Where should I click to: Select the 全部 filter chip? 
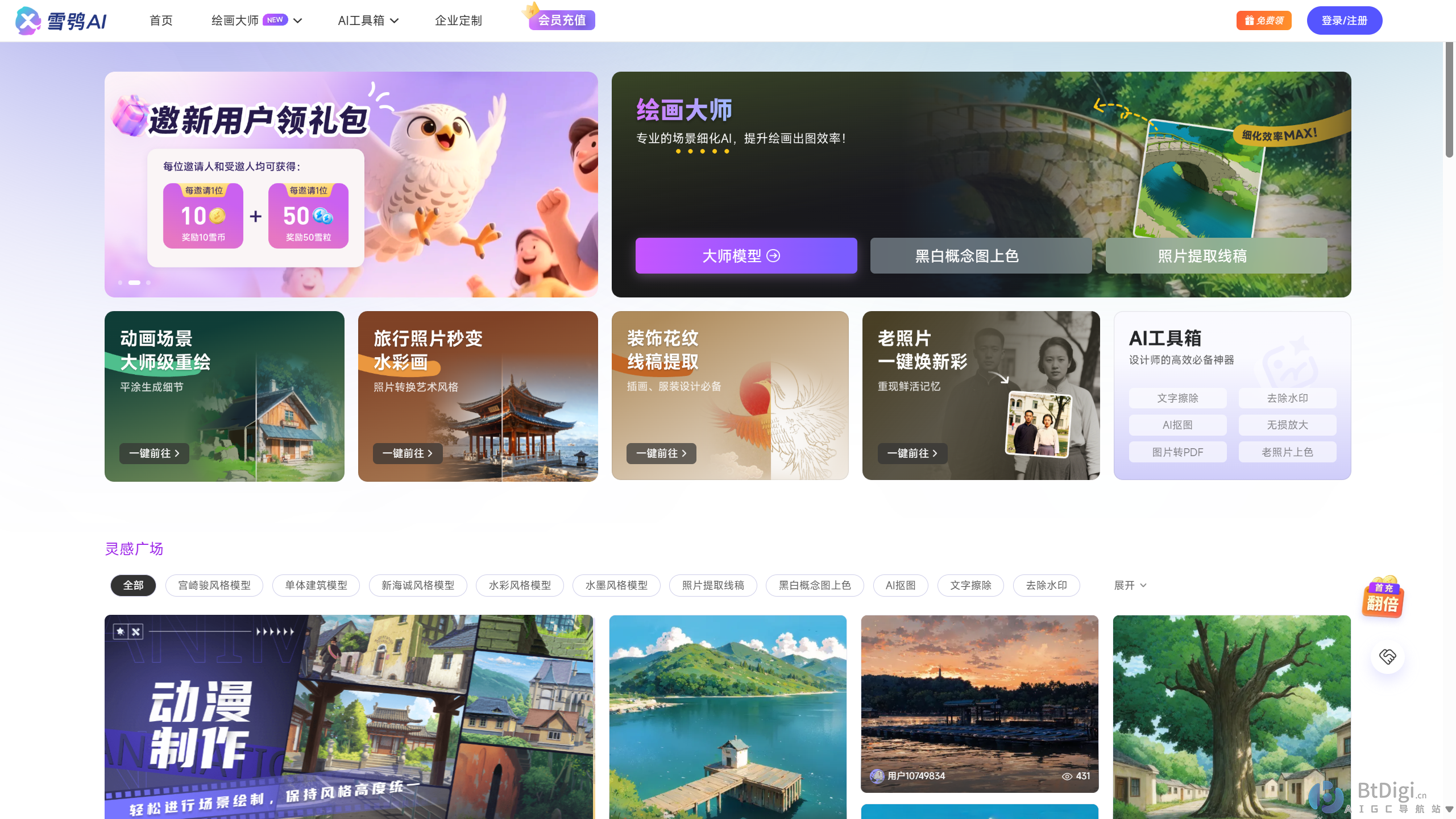coord(133,585)
